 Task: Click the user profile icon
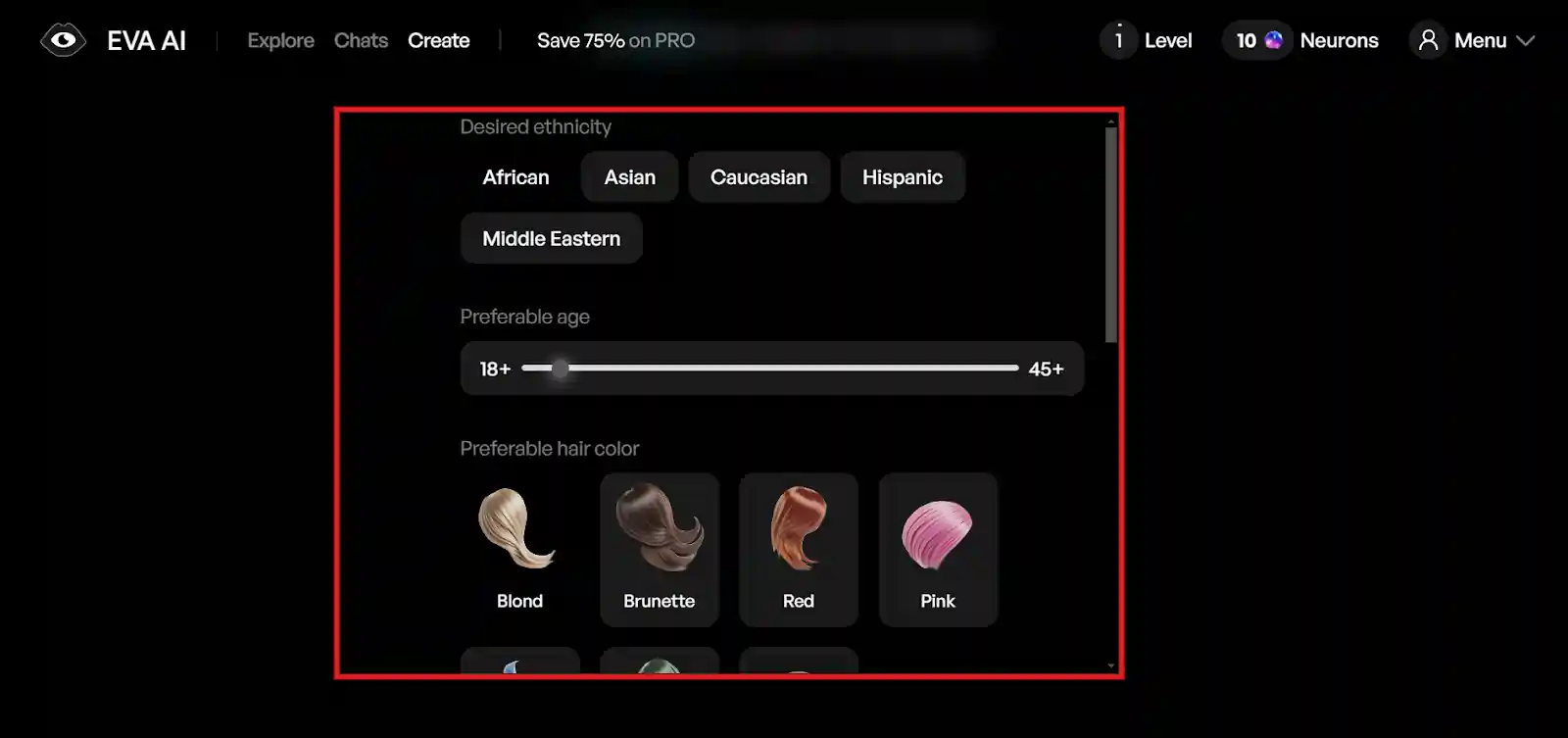[1428, 40]
